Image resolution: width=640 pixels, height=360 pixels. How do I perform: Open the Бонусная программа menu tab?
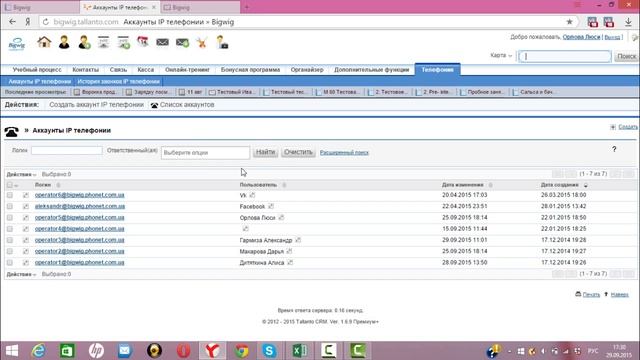250,70
